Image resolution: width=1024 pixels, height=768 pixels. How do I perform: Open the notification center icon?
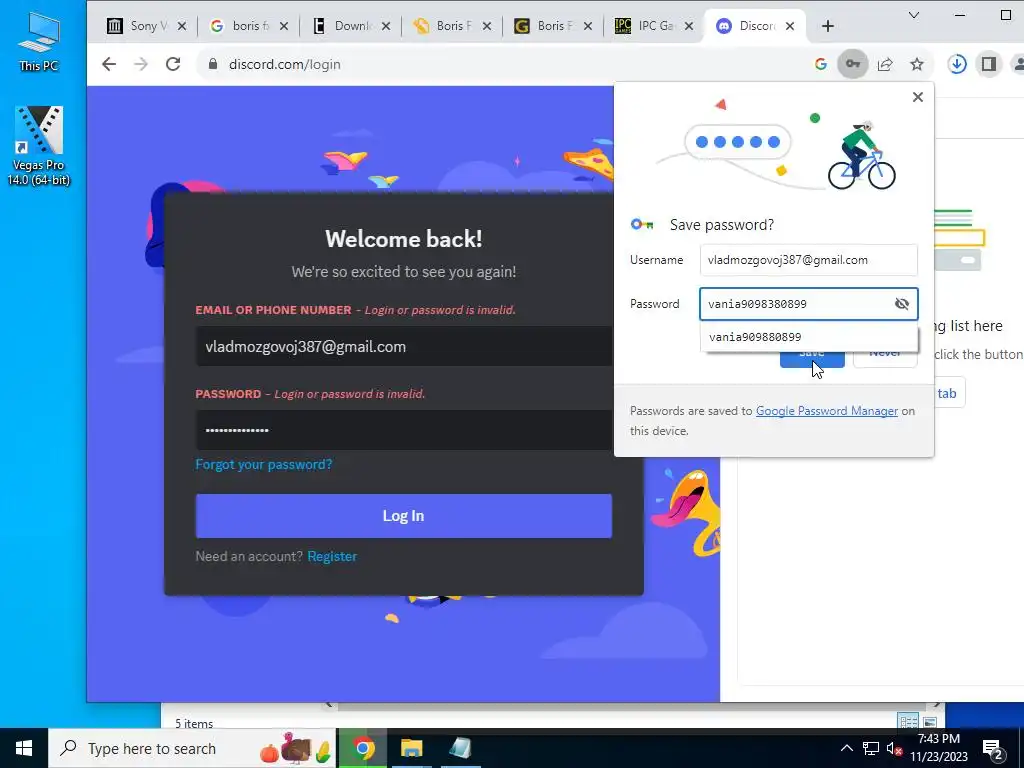click(993, 748)
